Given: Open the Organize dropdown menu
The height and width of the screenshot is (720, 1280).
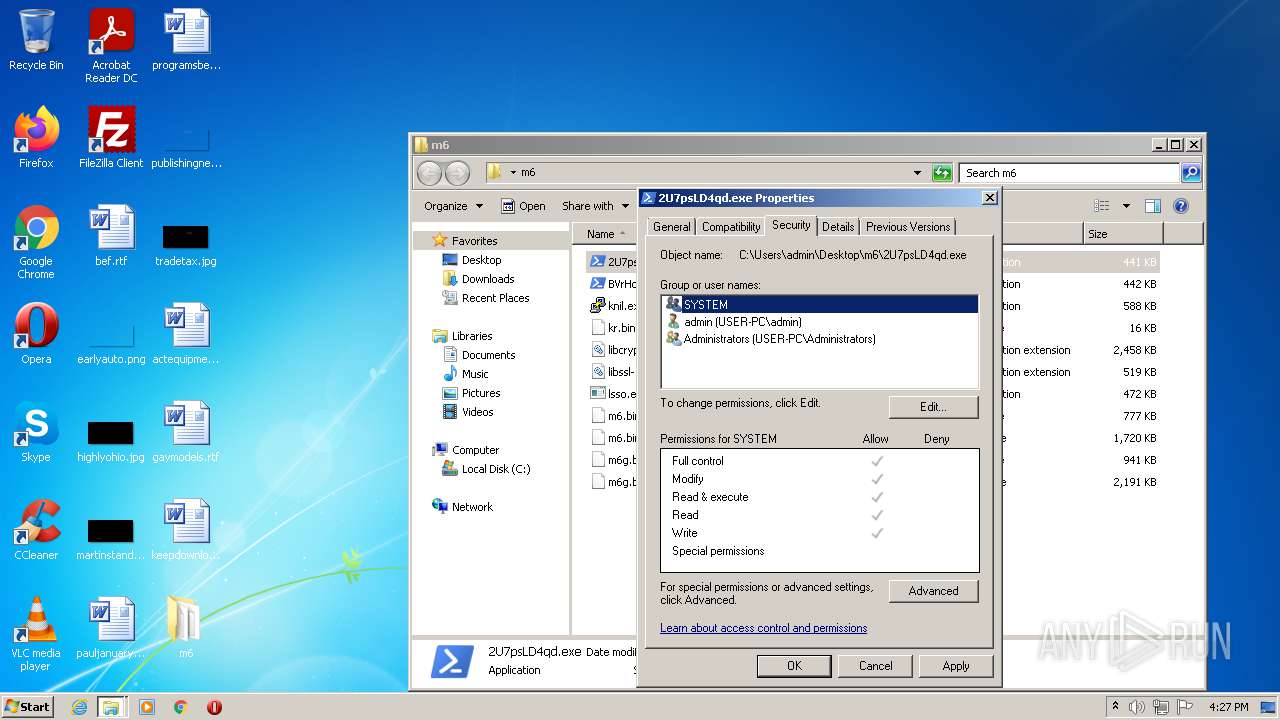Looking at the screenshot, I should [x=453, y=206].
